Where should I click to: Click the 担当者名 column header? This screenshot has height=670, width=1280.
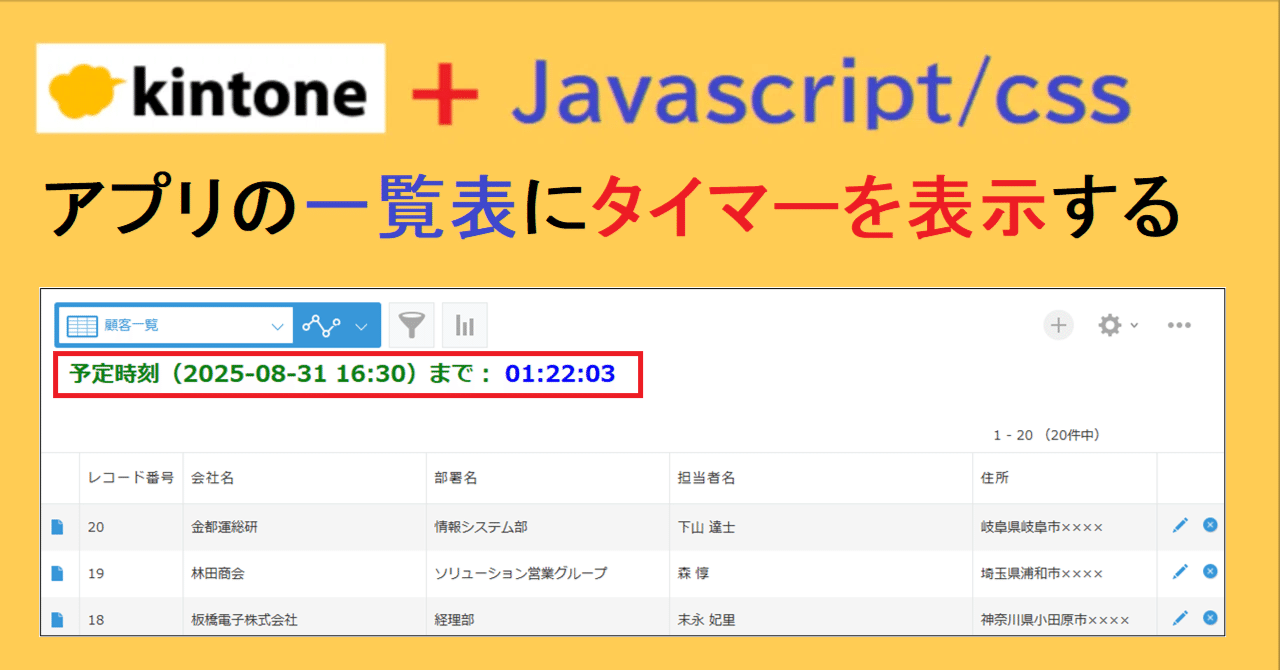(821, 478)
